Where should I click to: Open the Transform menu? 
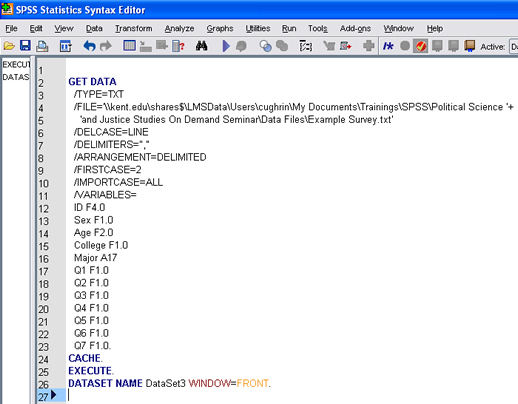pyautogui.click(x=134, y=29)
